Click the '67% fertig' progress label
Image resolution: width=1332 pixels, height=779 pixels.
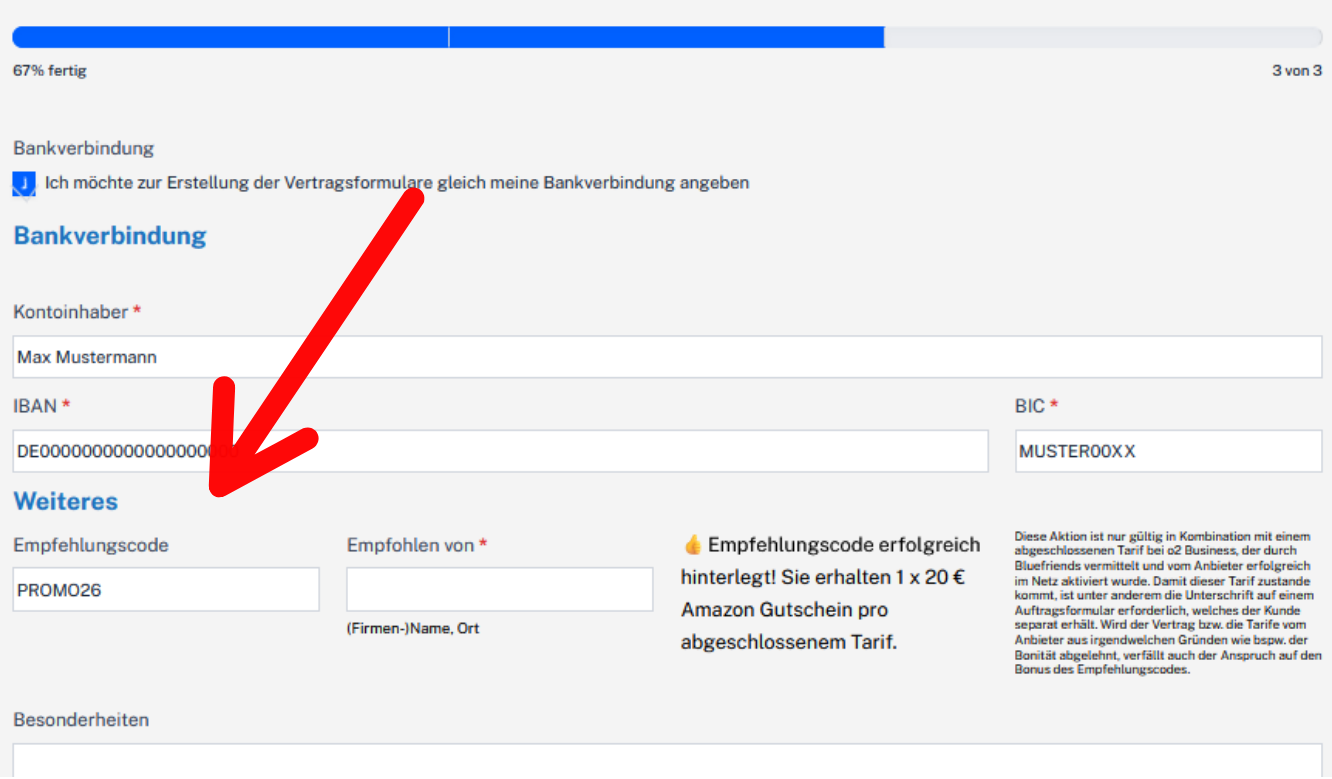point(50,71)
